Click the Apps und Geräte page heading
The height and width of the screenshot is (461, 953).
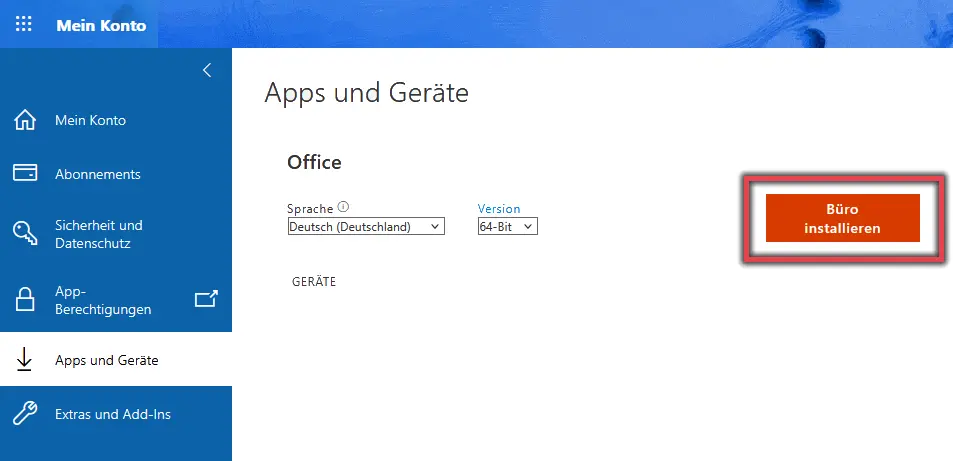366,93
